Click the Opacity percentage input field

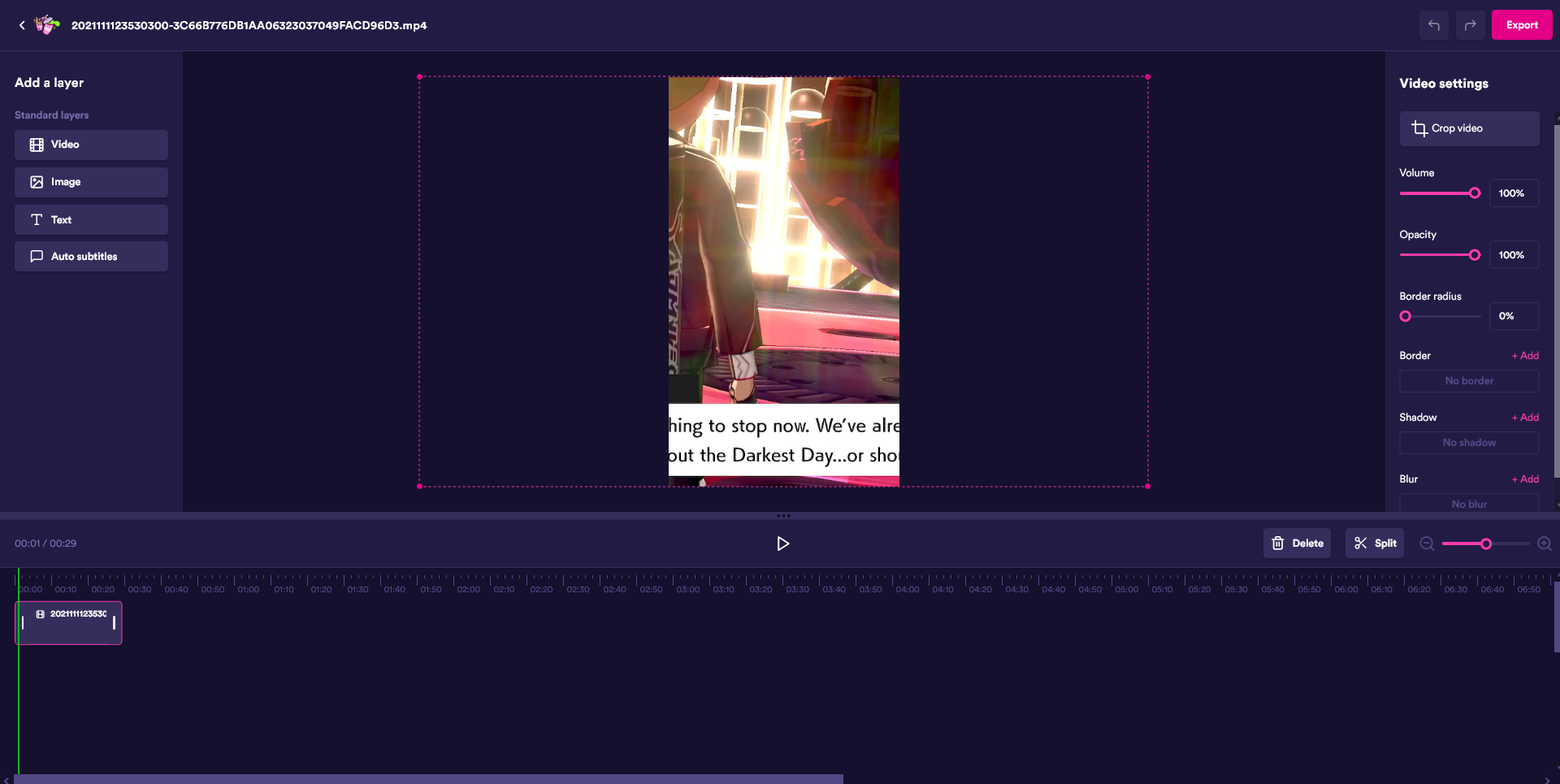click(1513, 255)
